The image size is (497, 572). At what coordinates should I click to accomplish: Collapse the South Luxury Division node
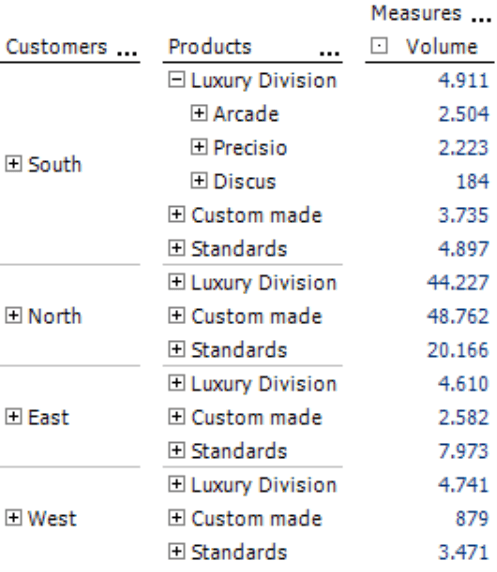click(x=176, y=80)
